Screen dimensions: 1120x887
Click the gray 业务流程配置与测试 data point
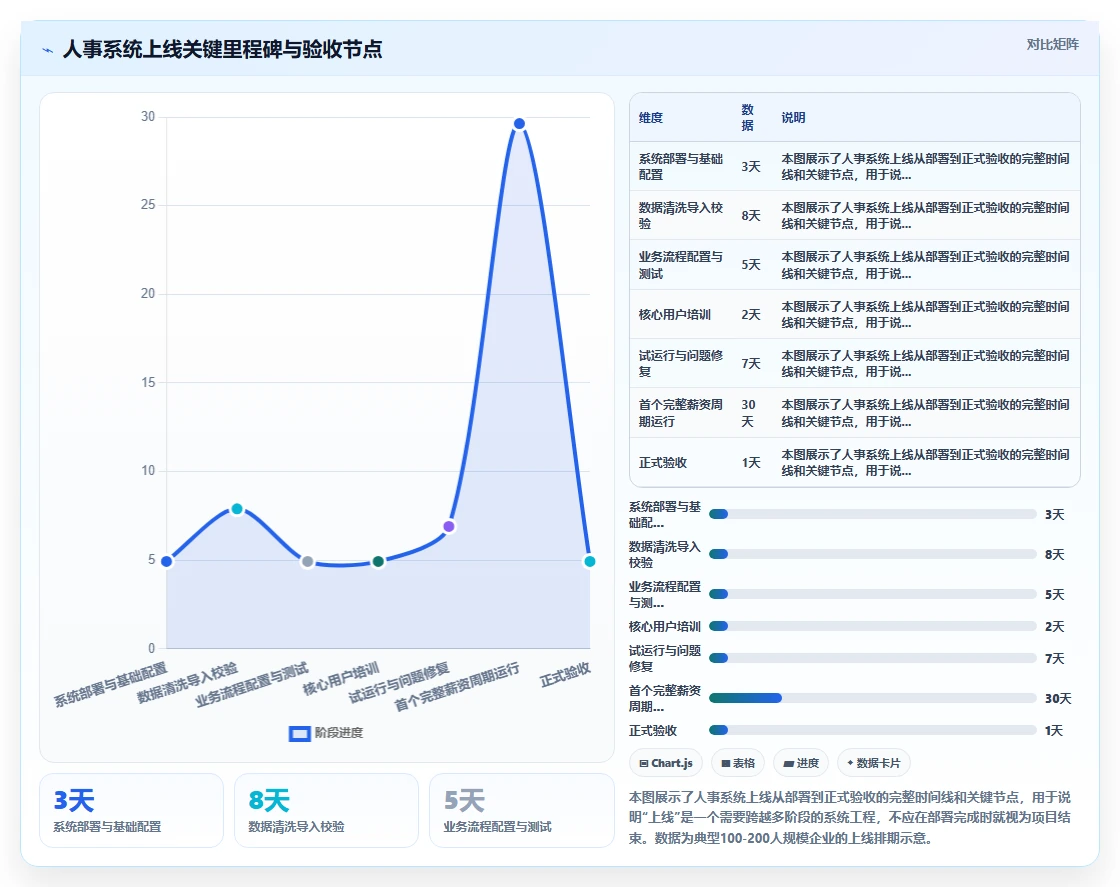pos(307,561)
